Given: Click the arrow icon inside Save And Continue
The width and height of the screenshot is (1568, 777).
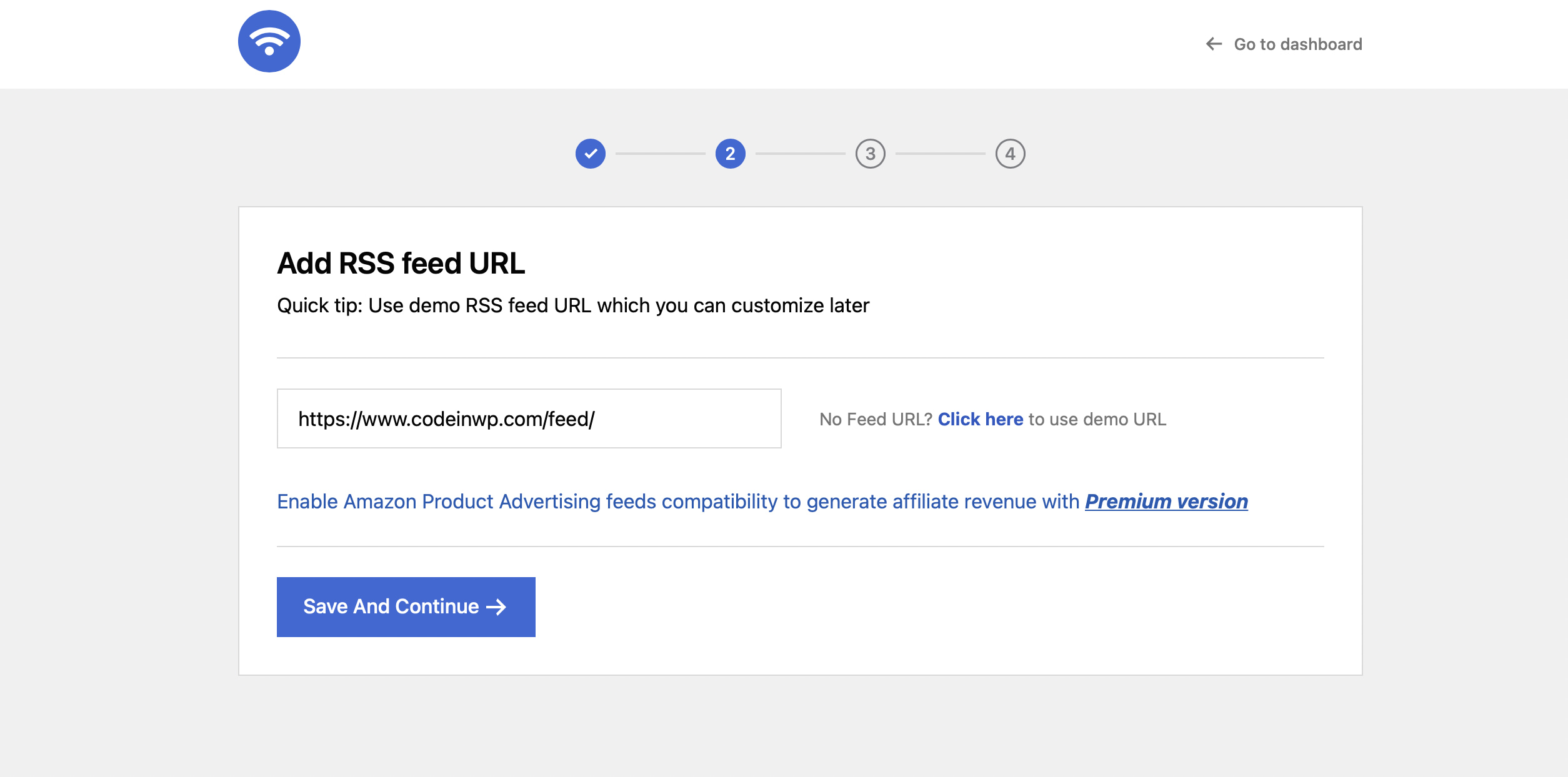Looking at the screenshot, I should click(x=496, y=606).
